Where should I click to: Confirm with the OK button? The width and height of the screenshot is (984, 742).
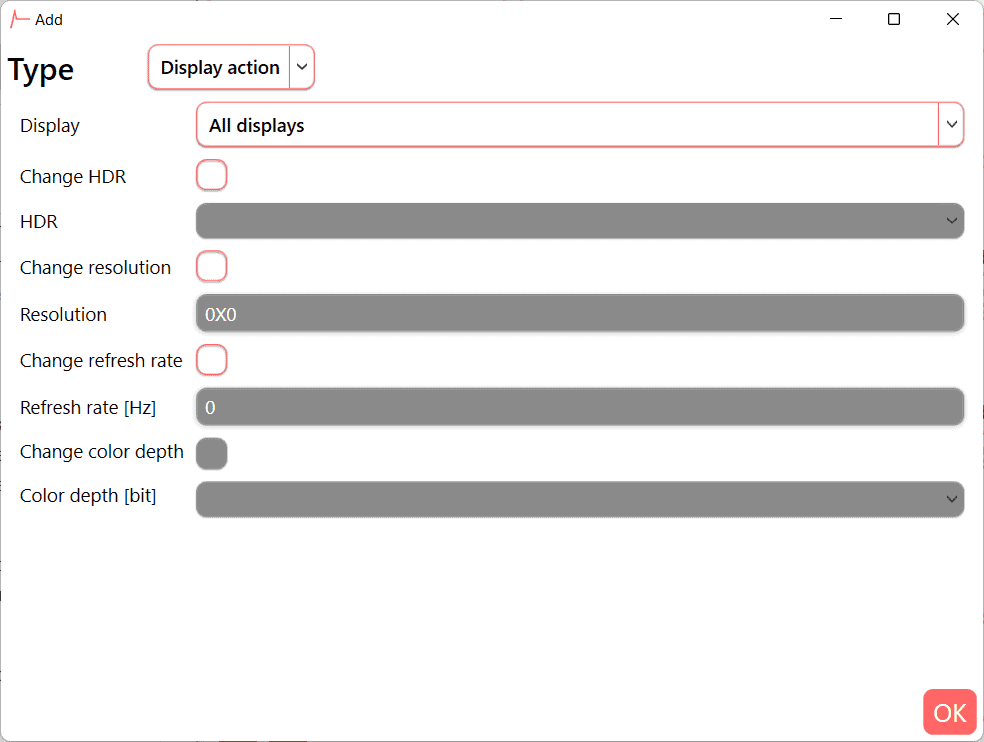click(x=949, y=712)
